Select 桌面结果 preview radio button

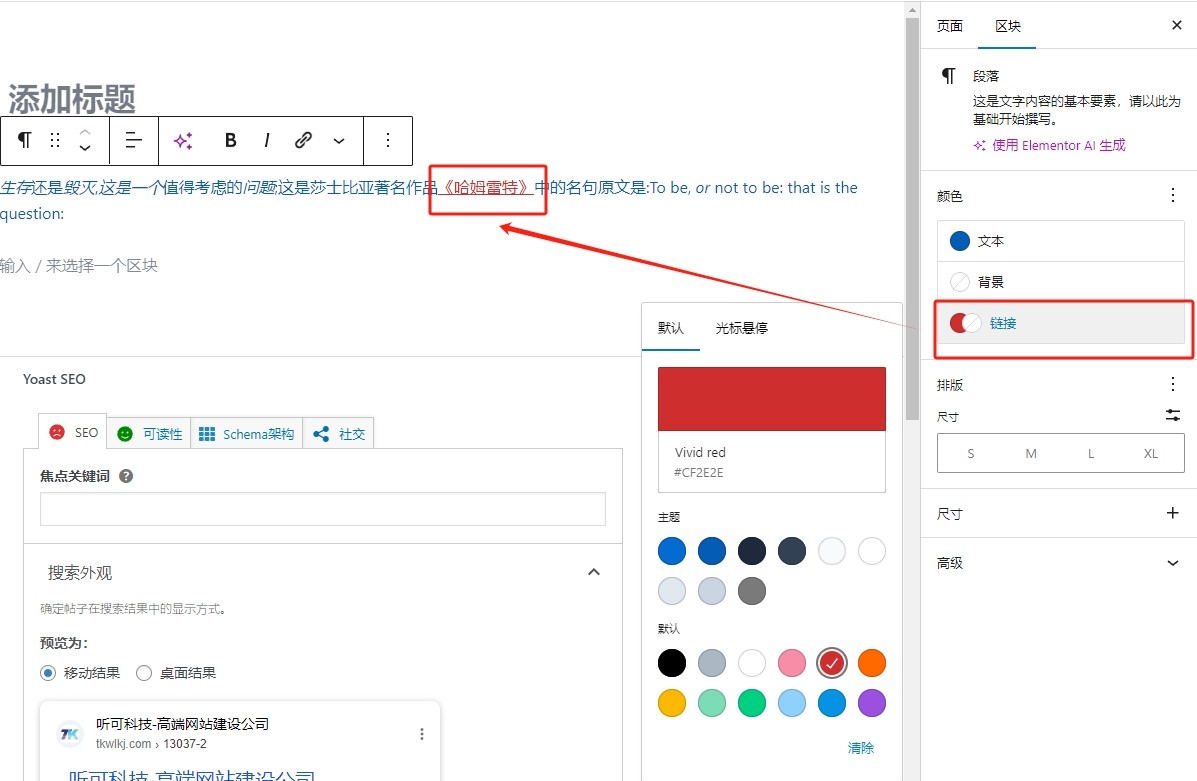click(x=144, y=673)
